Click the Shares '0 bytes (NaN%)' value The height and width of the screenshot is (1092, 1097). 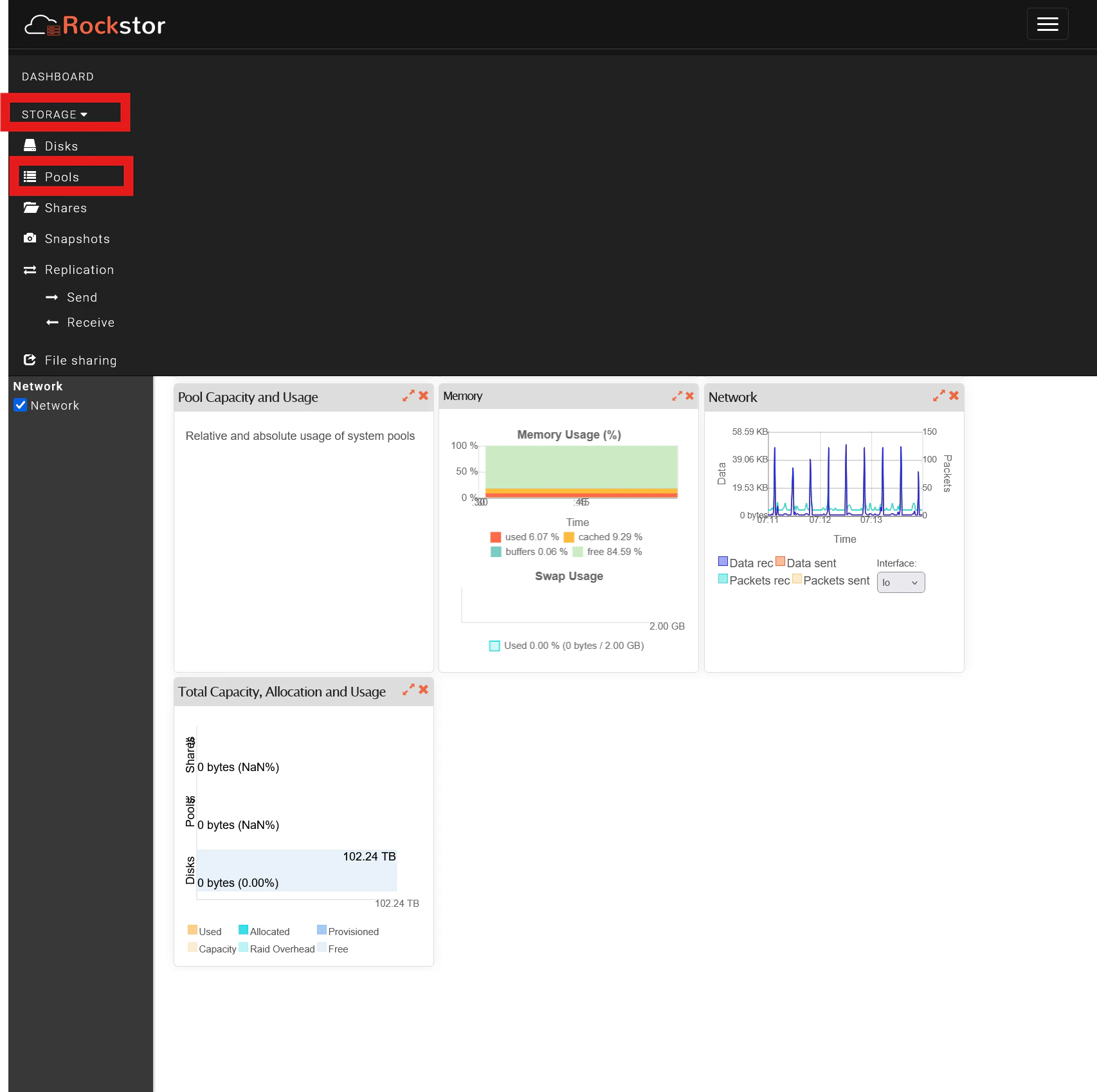tap(238, 767)
